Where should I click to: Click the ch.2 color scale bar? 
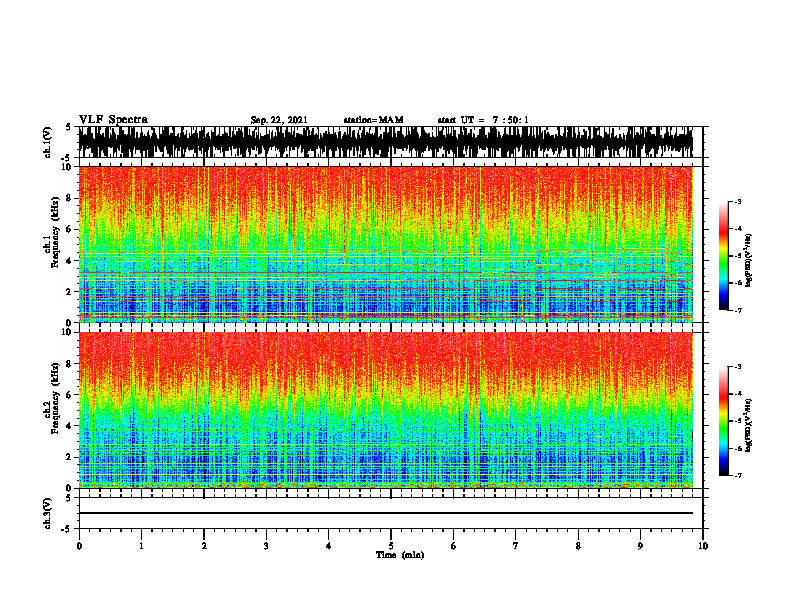point(724,421)
